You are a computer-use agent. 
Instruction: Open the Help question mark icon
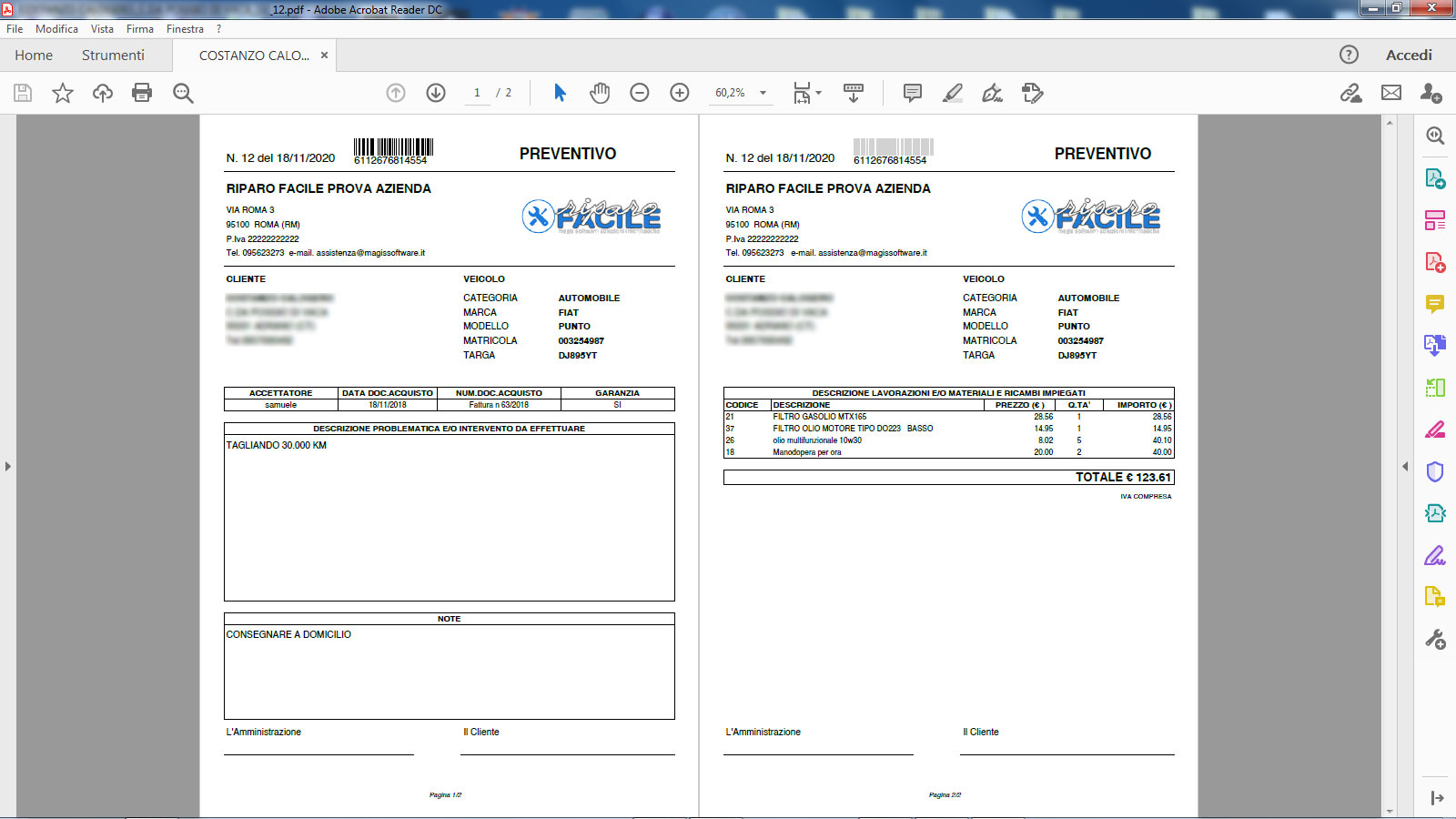point(1349,55)
